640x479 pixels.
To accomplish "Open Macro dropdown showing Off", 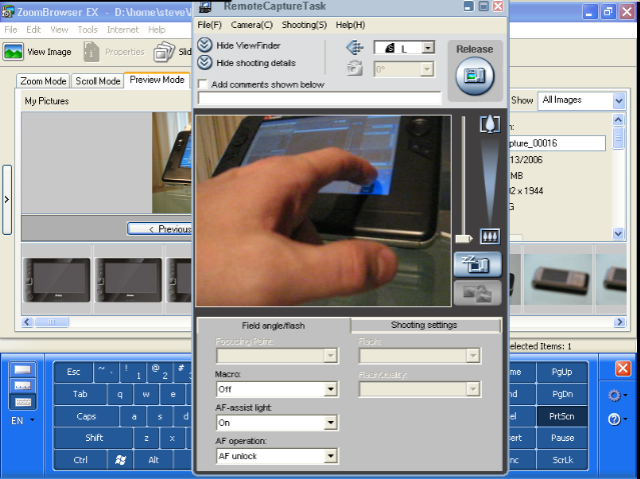I will tap(331, 389).
